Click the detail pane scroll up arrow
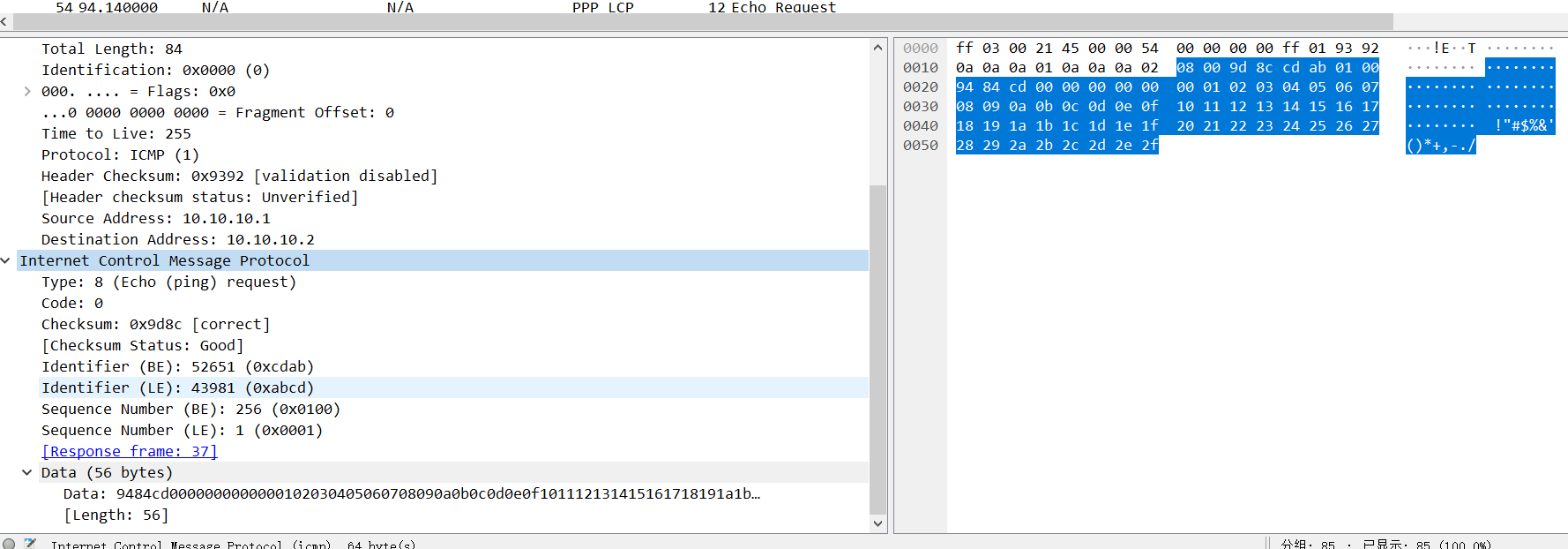1568x549 pixels. coord(877,48)
